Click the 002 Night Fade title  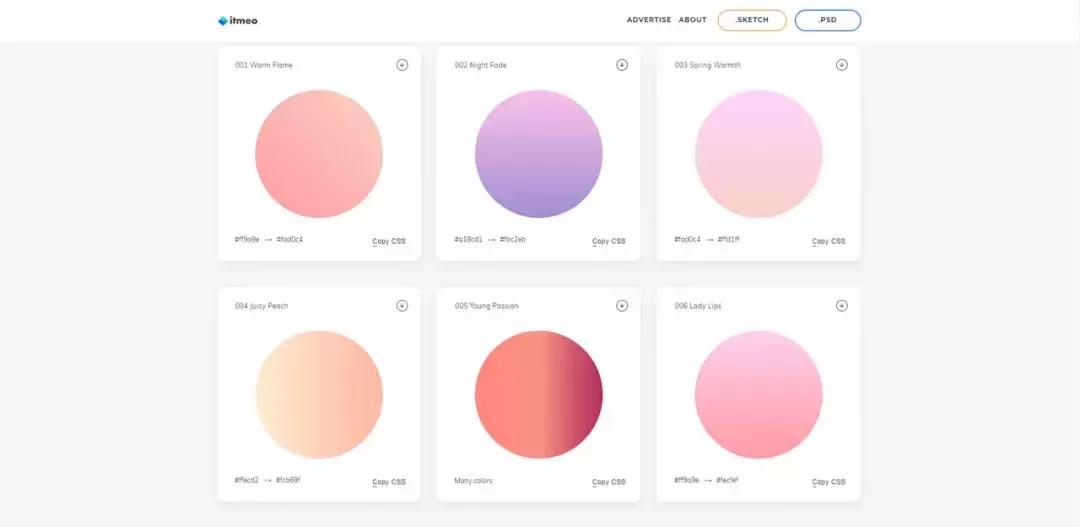[481, 65]
